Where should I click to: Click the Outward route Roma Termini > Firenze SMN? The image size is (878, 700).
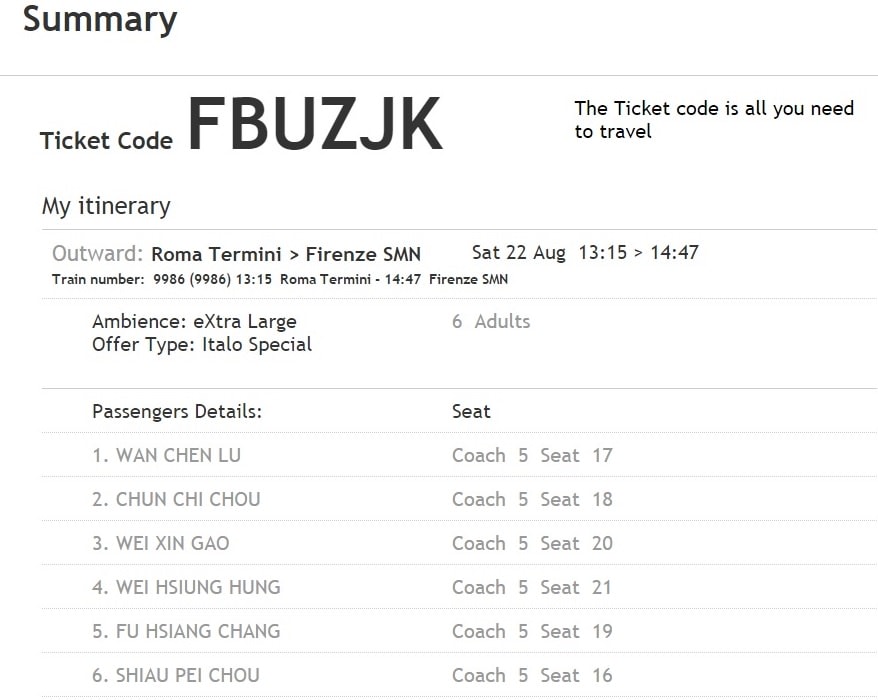286,254
